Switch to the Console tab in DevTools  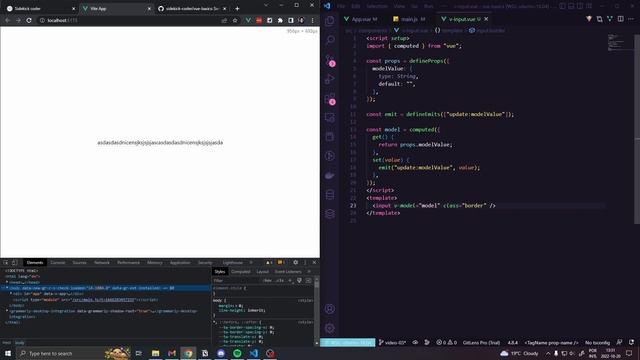pyautogui.click(x=58, y=262)
